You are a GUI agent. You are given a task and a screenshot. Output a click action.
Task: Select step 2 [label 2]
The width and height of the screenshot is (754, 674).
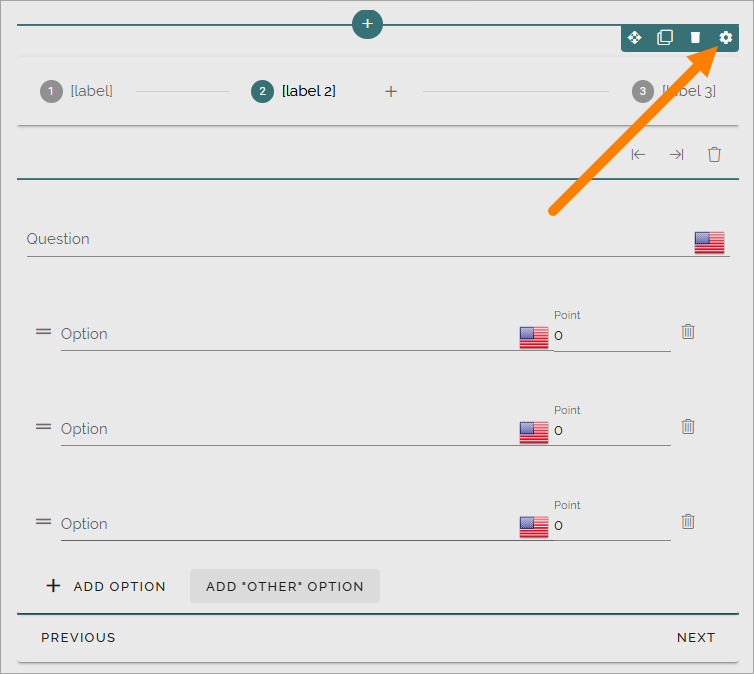(293, 91)
